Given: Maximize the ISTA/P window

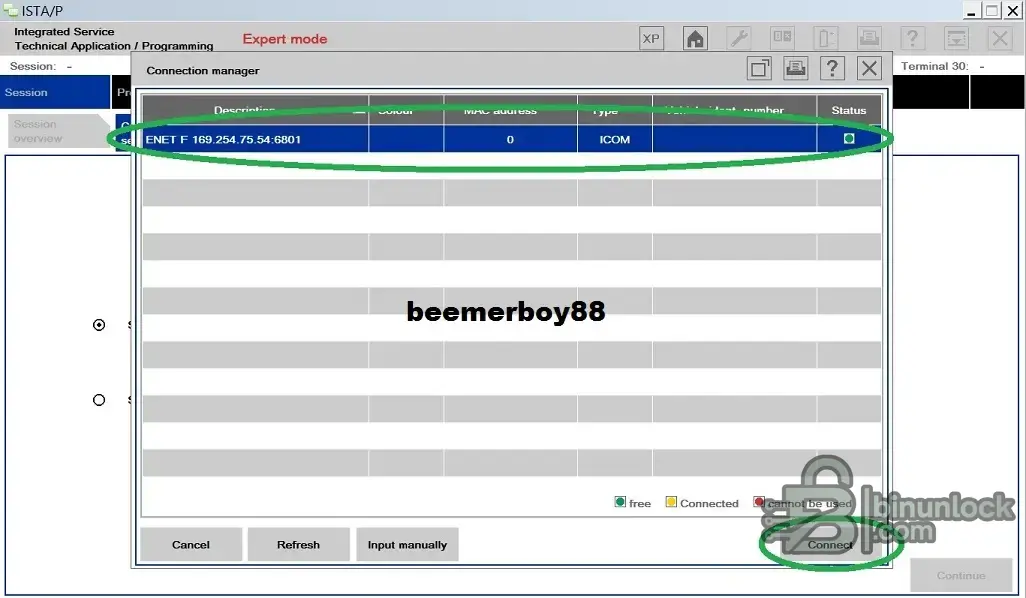Looking at the screenshot, I should point(992,11).
